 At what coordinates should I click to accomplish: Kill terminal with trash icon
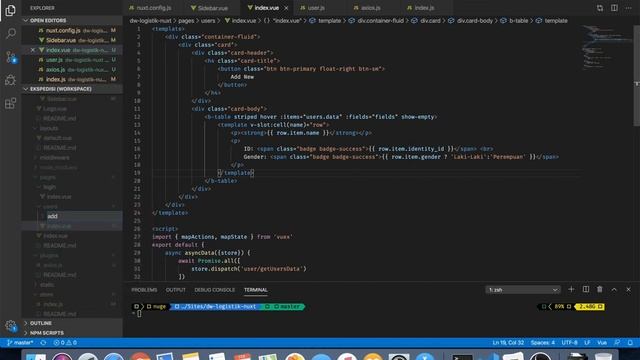(600, 289)
